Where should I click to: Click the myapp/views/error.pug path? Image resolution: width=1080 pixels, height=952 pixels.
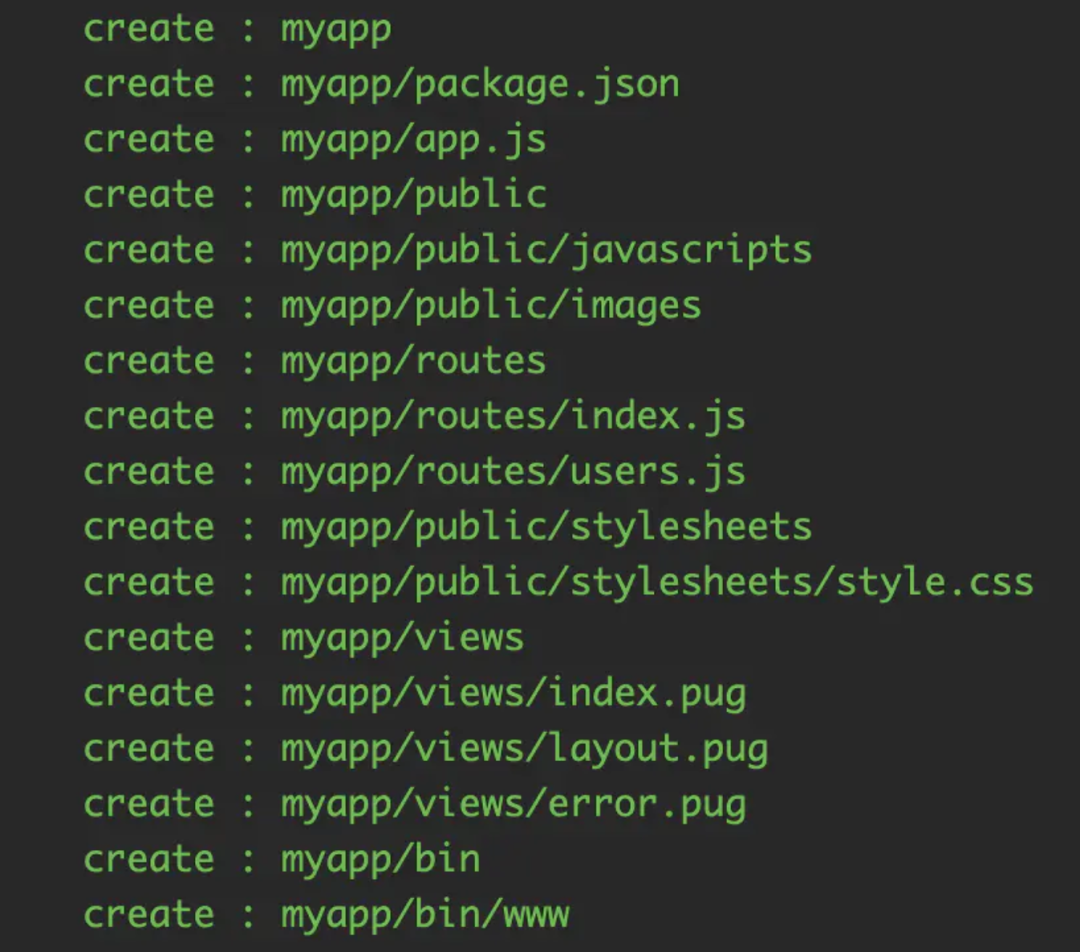coord(512,804)
